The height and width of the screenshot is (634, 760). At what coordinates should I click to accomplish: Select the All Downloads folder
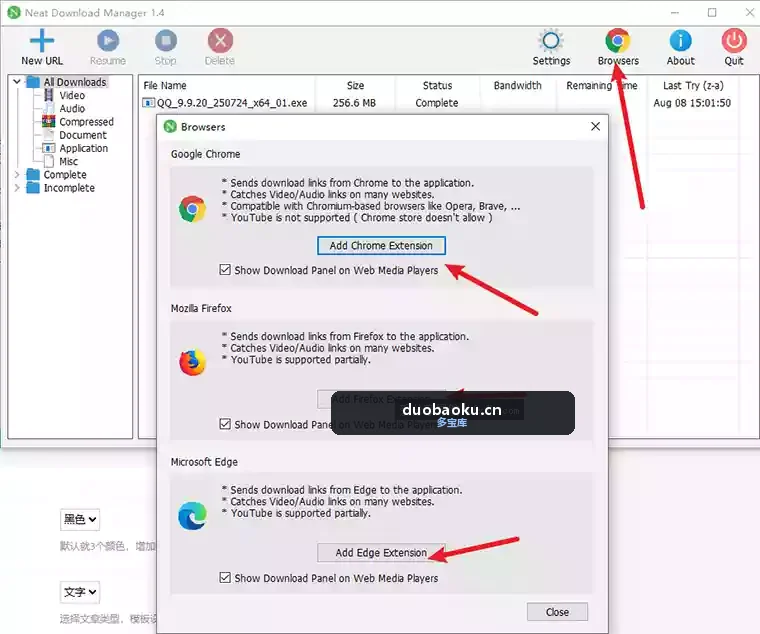75,82
